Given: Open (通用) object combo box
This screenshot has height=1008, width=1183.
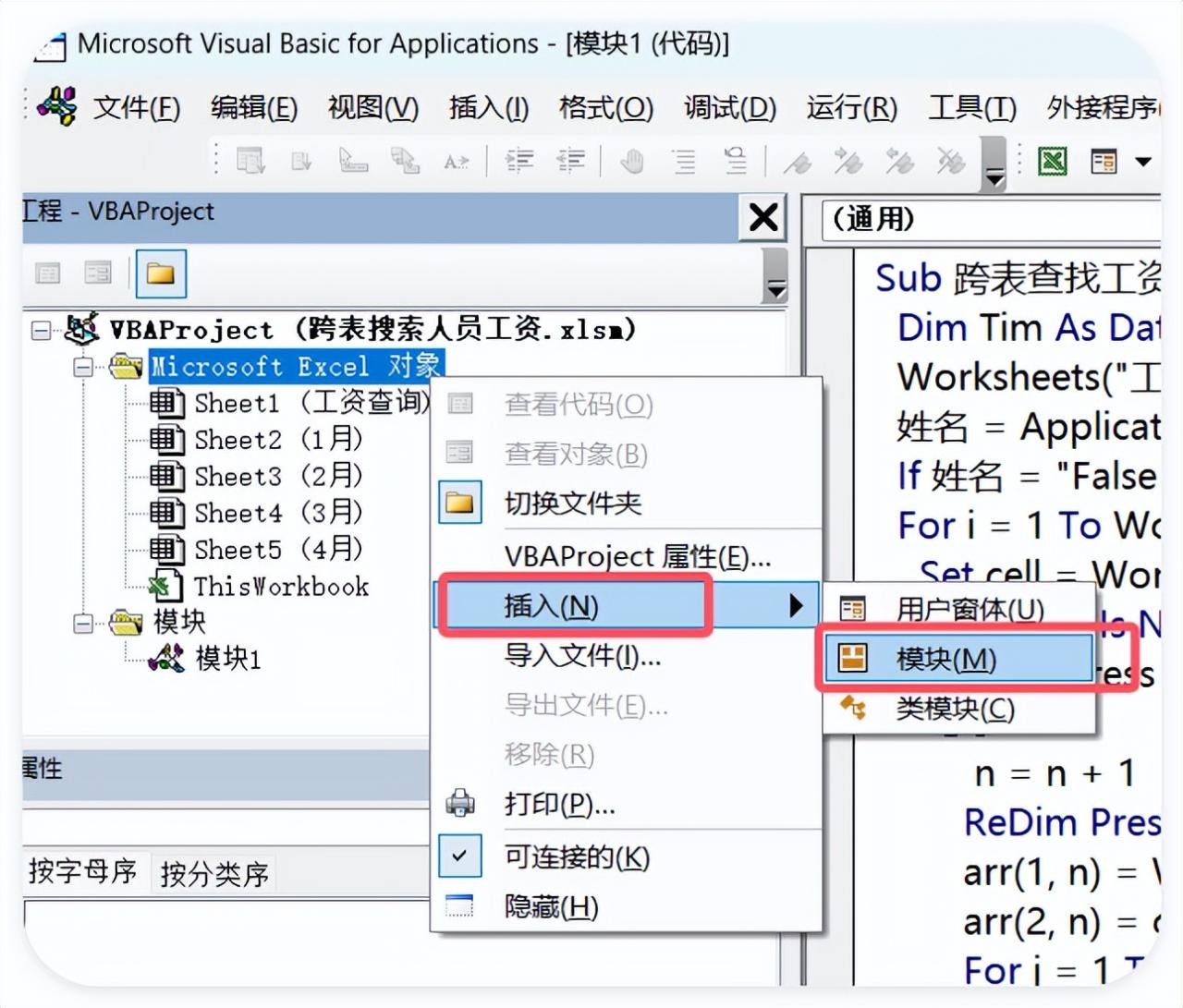Looking at the screenshot, I should click(991, 219).
